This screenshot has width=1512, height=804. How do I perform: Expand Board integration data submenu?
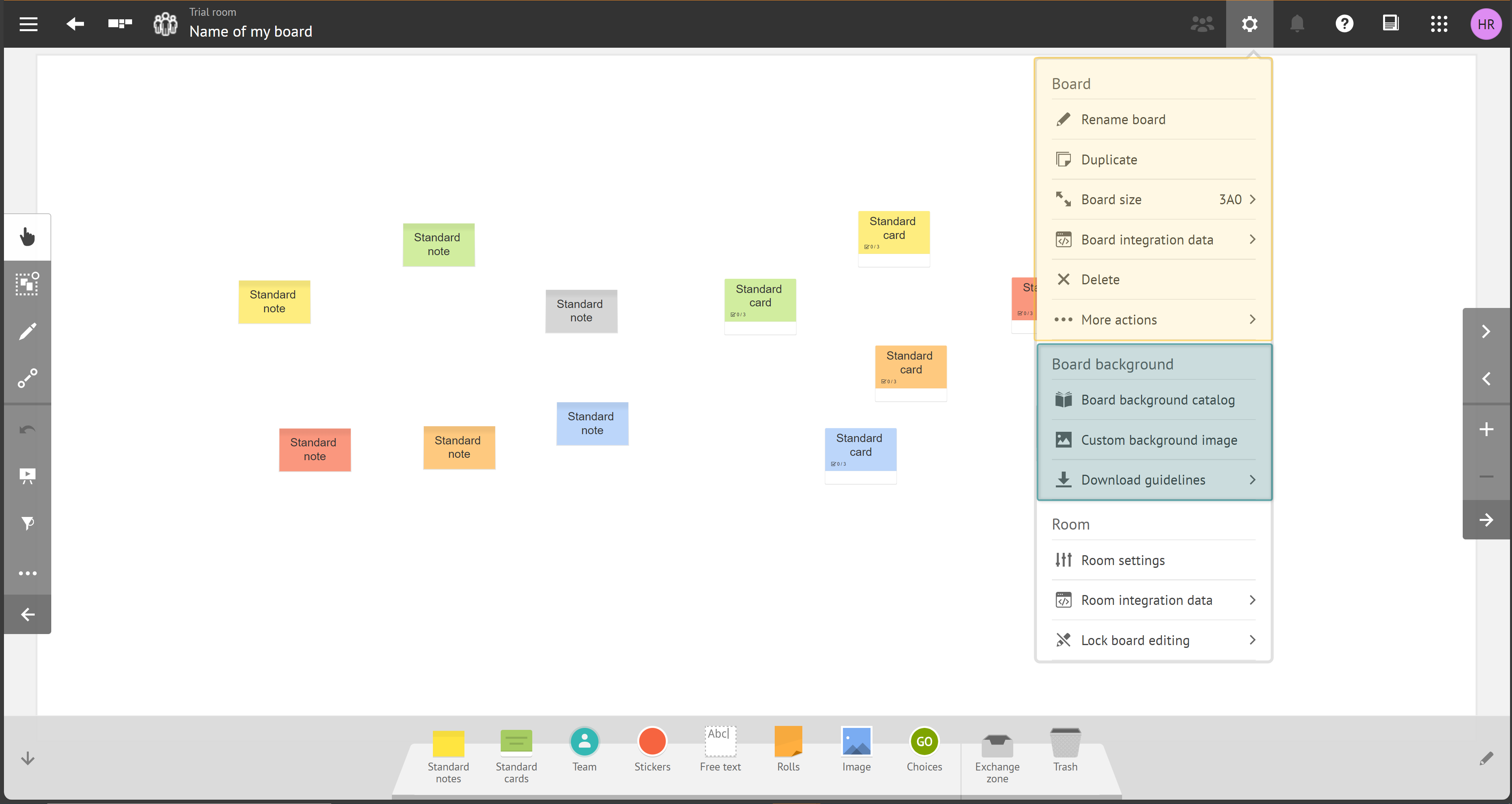pyautogui.click(x=1154, y=239)
